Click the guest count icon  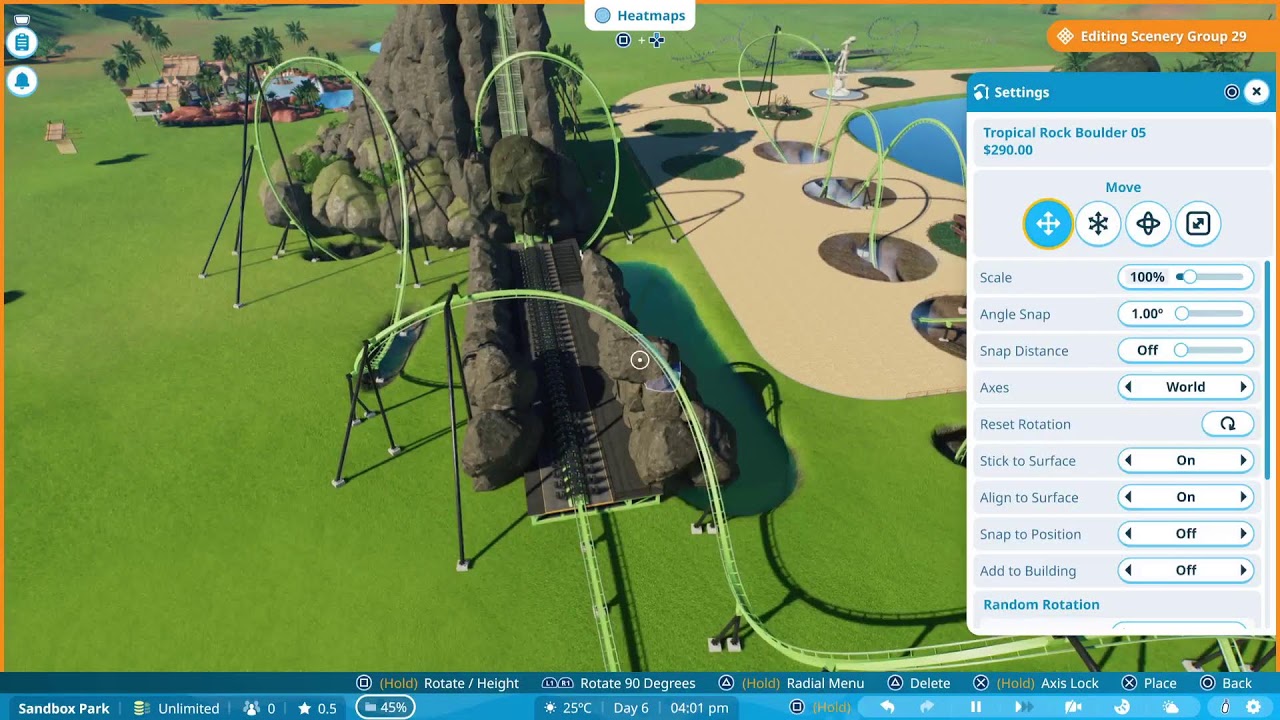pyautogui.click(x=252, y=708)
